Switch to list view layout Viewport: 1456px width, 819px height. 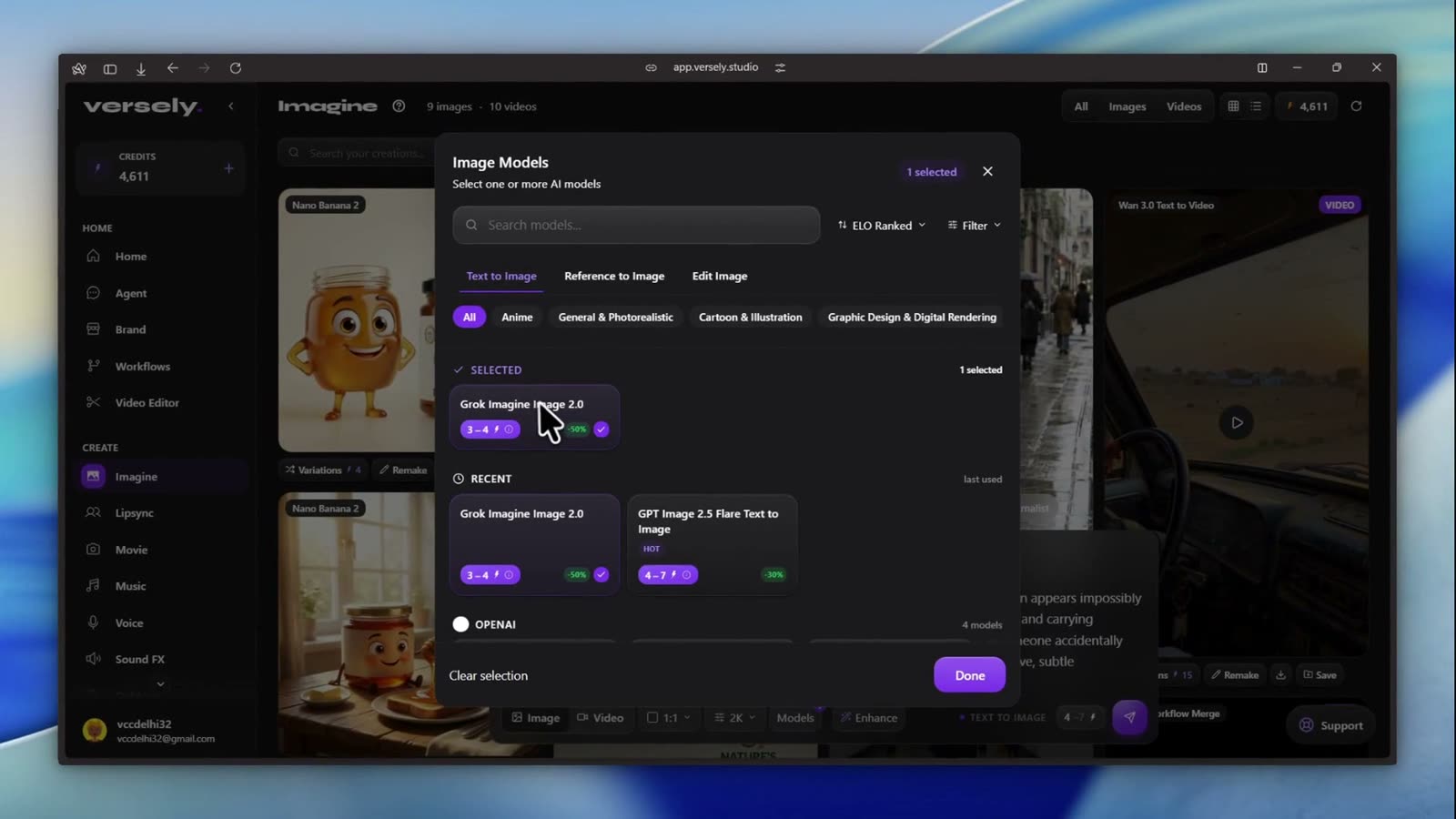click(1256, 106)
